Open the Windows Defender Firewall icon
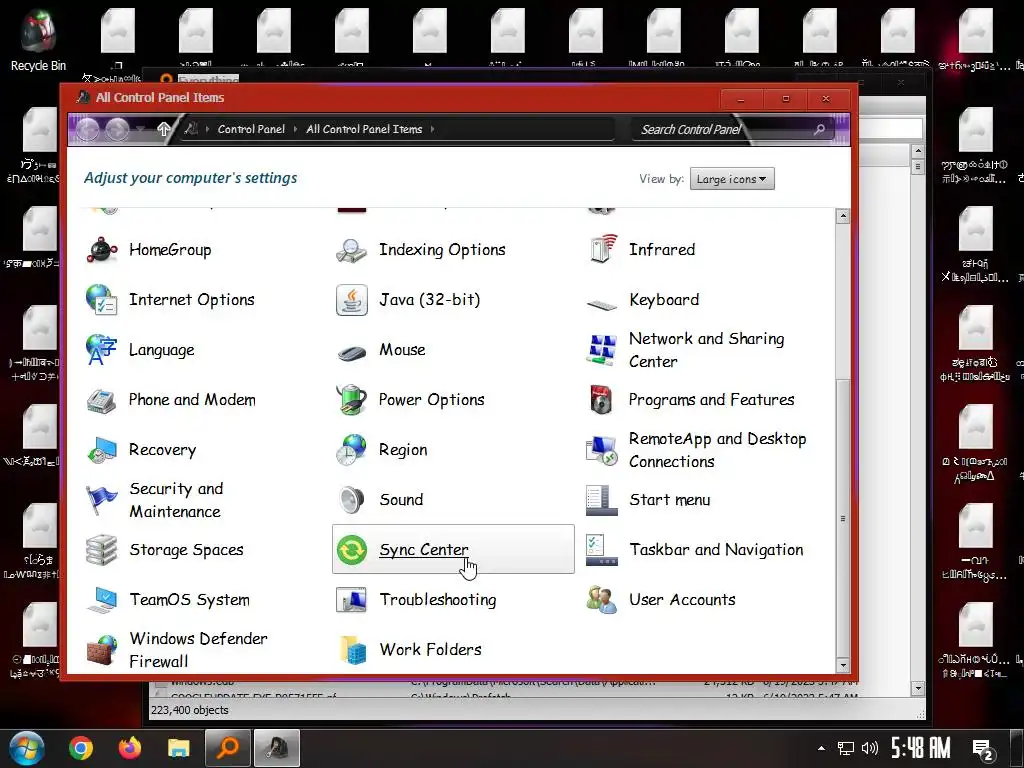The image size is (1024, 768). click(x=102, y=650)
